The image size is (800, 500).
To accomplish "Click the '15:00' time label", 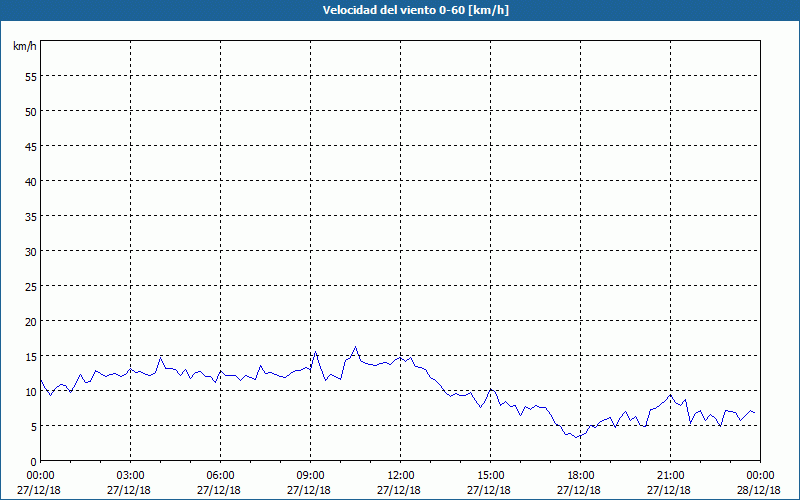I will pyautogui.click(x=490, y=476).
